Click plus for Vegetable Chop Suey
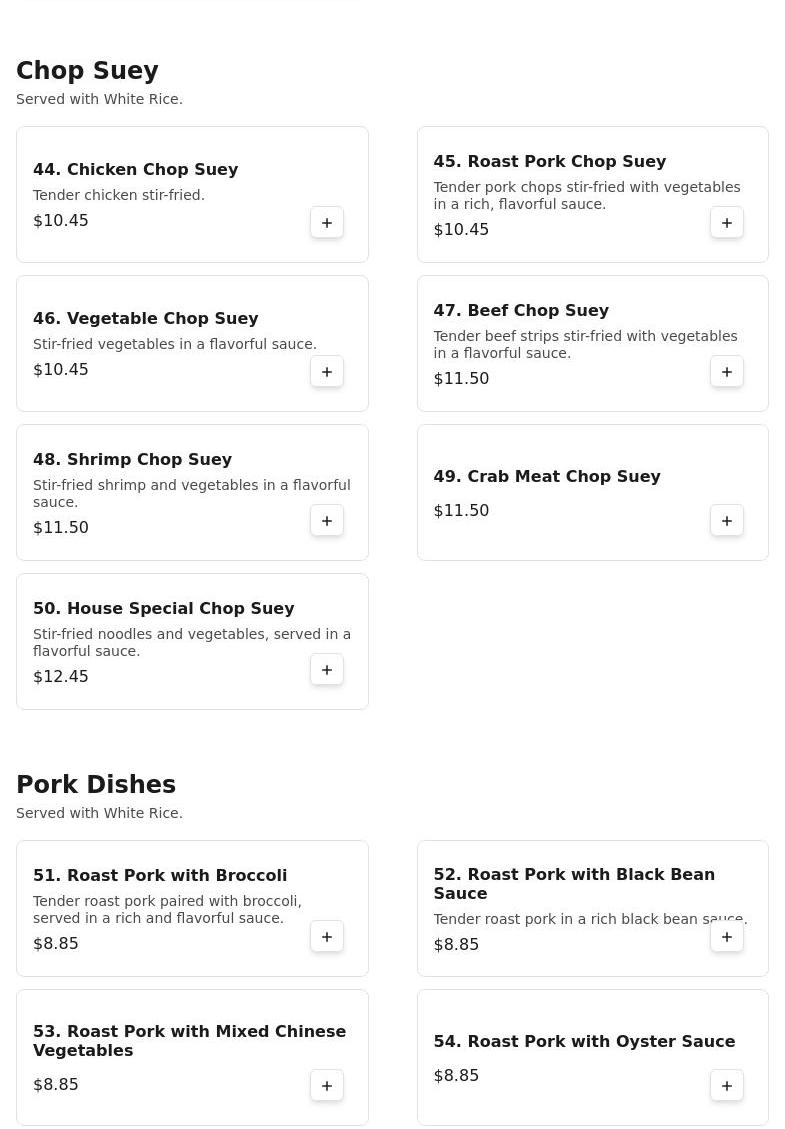This screenshot has height=1129, width=785. pyautogui.click(x=326, y=372)
